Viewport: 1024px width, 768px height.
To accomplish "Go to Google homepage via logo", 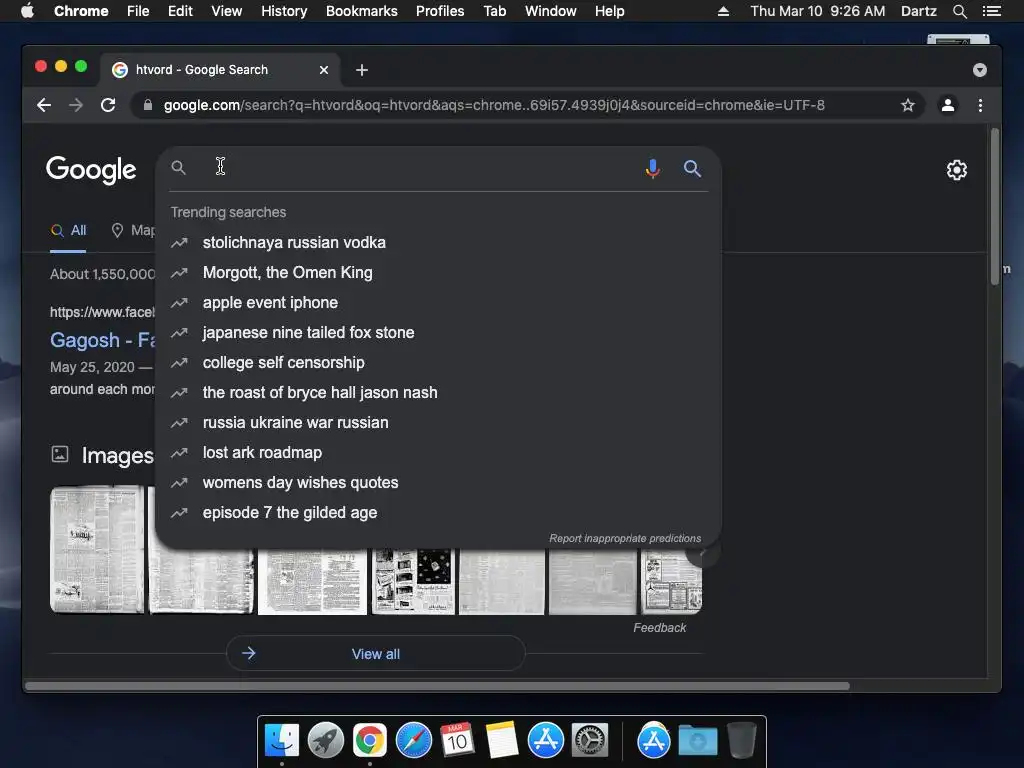I will click(91, 170).
